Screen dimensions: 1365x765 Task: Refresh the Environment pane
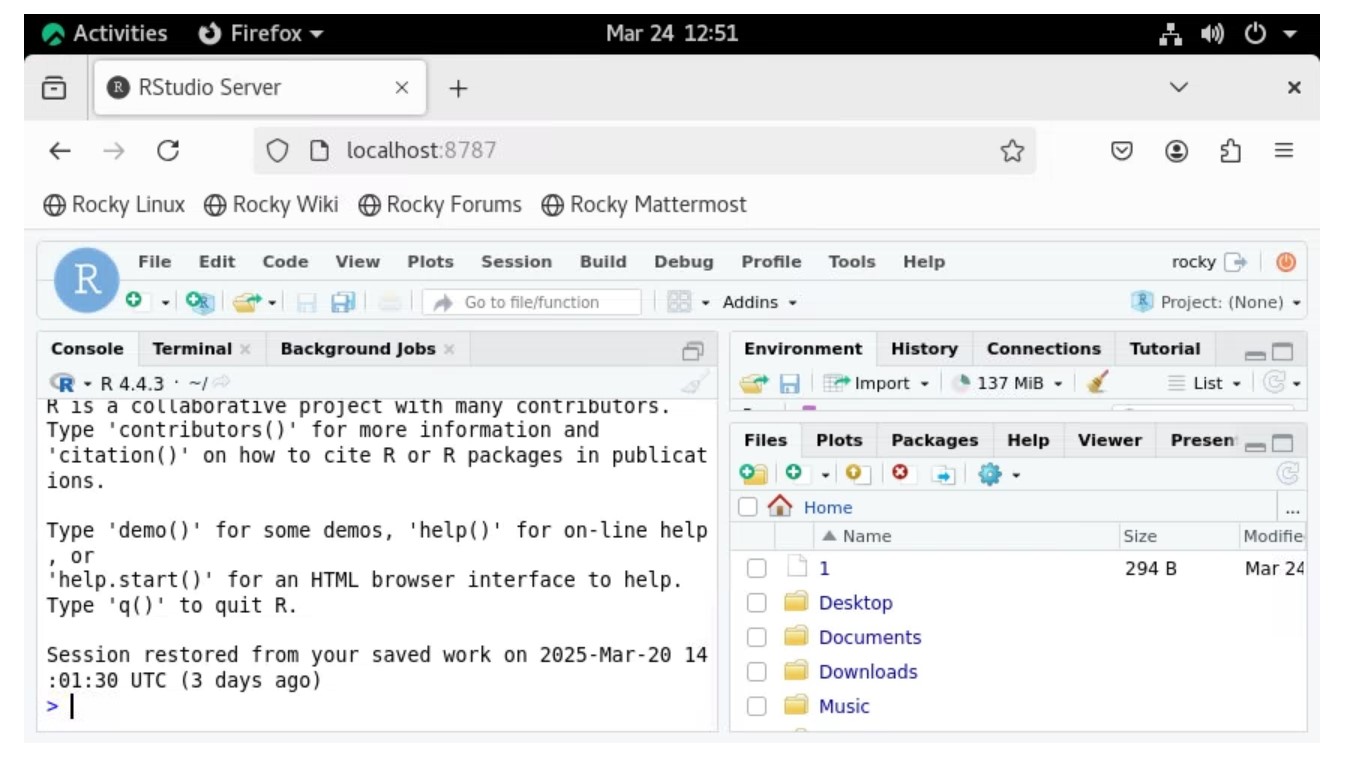(1273, 383)
